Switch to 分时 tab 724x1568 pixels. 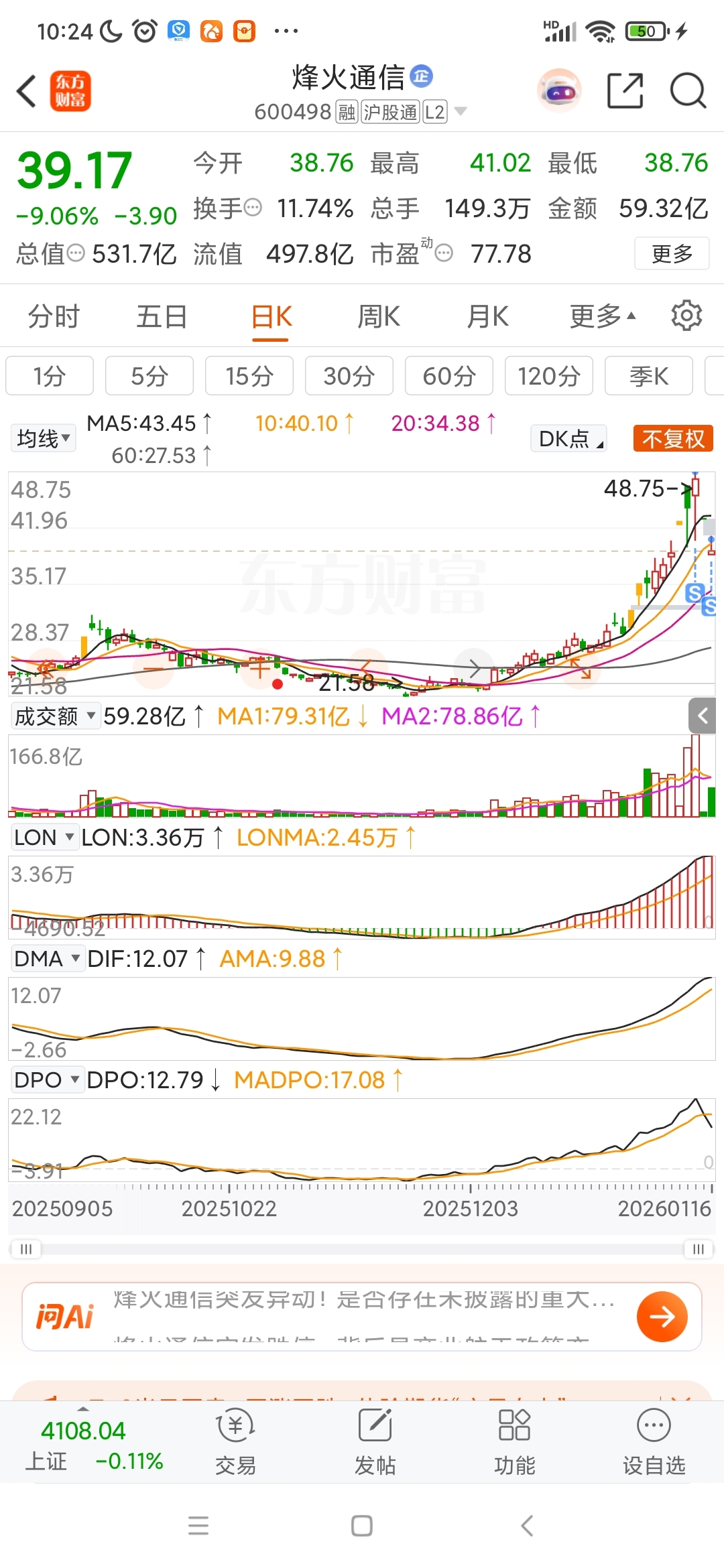point(54,316)
